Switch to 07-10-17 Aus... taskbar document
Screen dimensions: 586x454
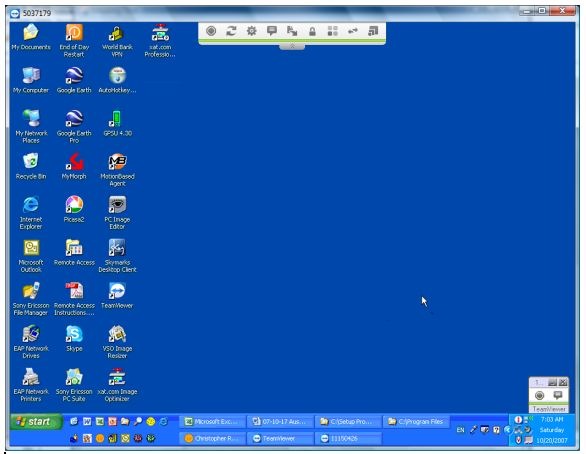coord(281,421)
